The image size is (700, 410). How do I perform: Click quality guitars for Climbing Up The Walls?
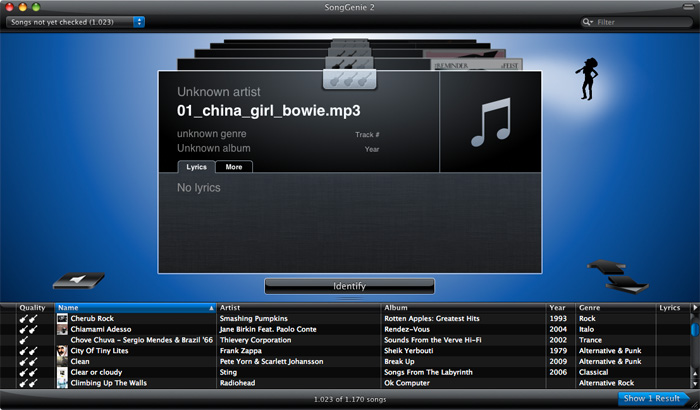tap(28, 383)
